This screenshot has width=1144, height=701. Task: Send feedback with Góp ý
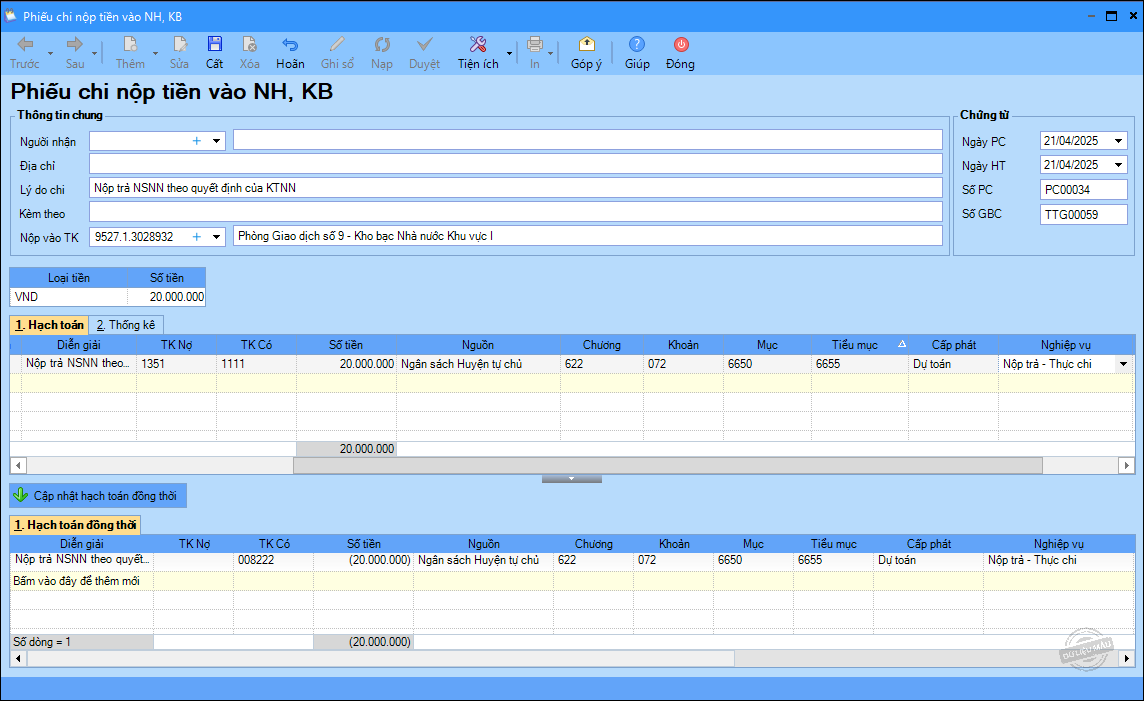point(587,53)
